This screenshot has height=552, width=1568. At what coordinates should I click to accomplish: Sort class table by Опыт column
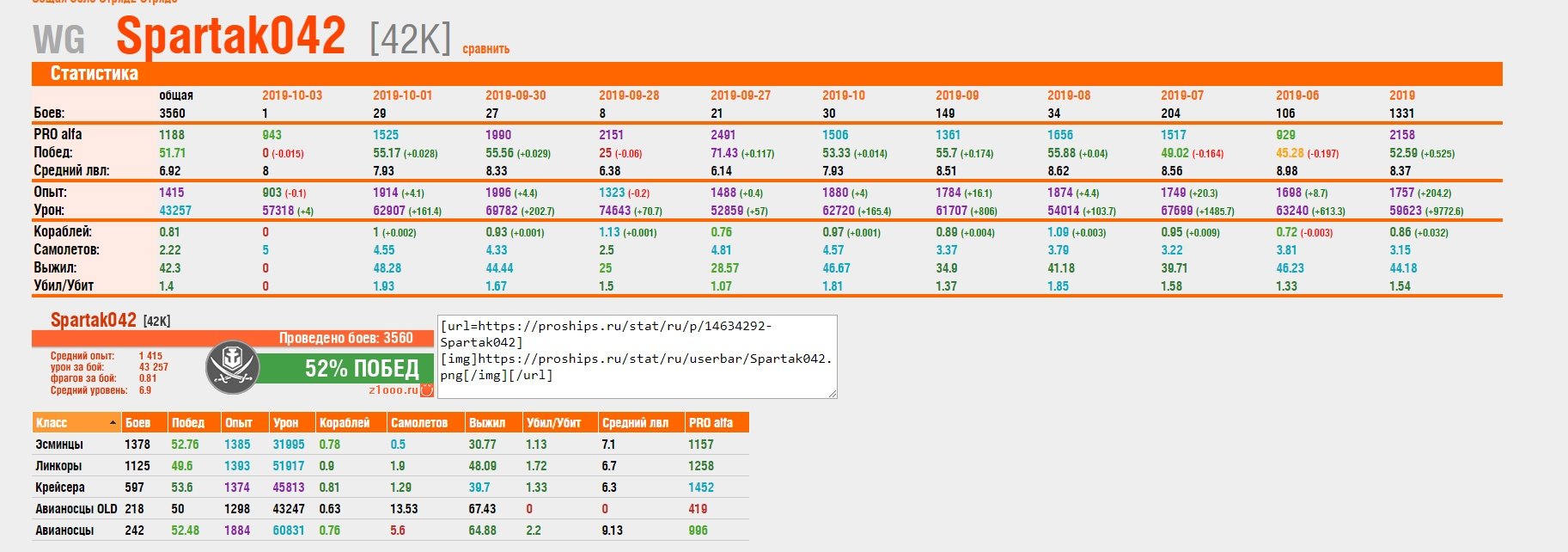[x=245, y=422]
